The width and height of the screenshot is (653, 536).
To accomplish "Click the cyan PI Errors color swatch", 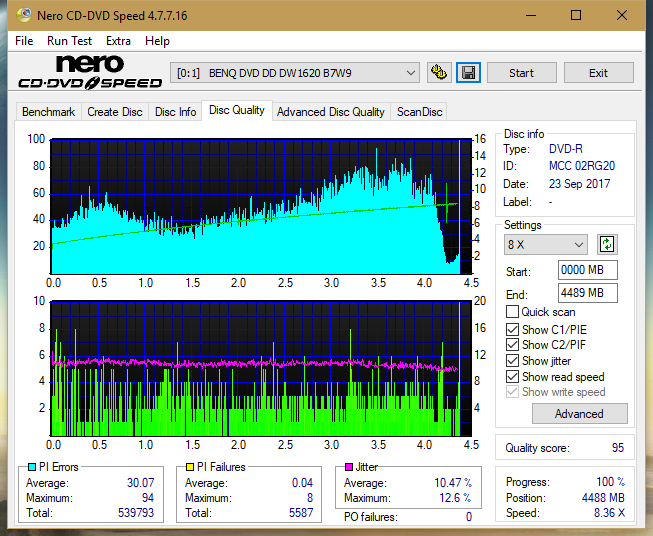I will tap(32, 467).
